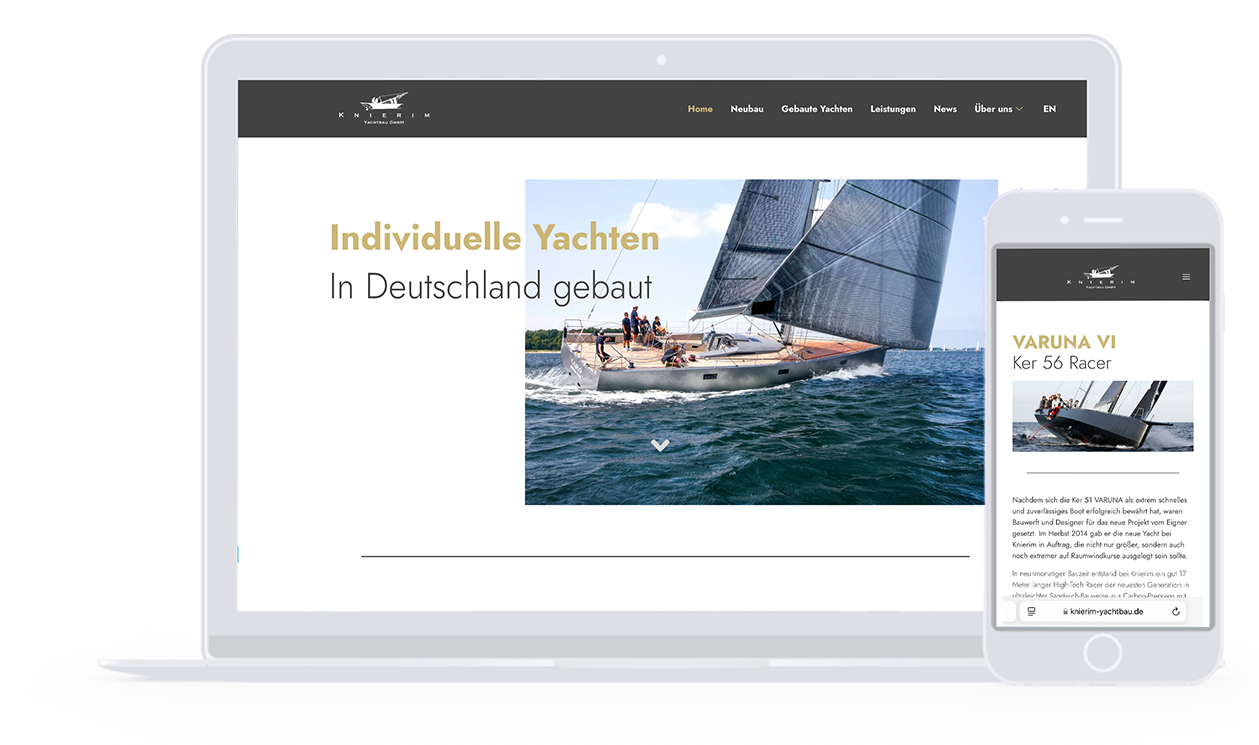Switch language to EN
This screenshot has width=1259, height=745.
[x=1049, y=109]
